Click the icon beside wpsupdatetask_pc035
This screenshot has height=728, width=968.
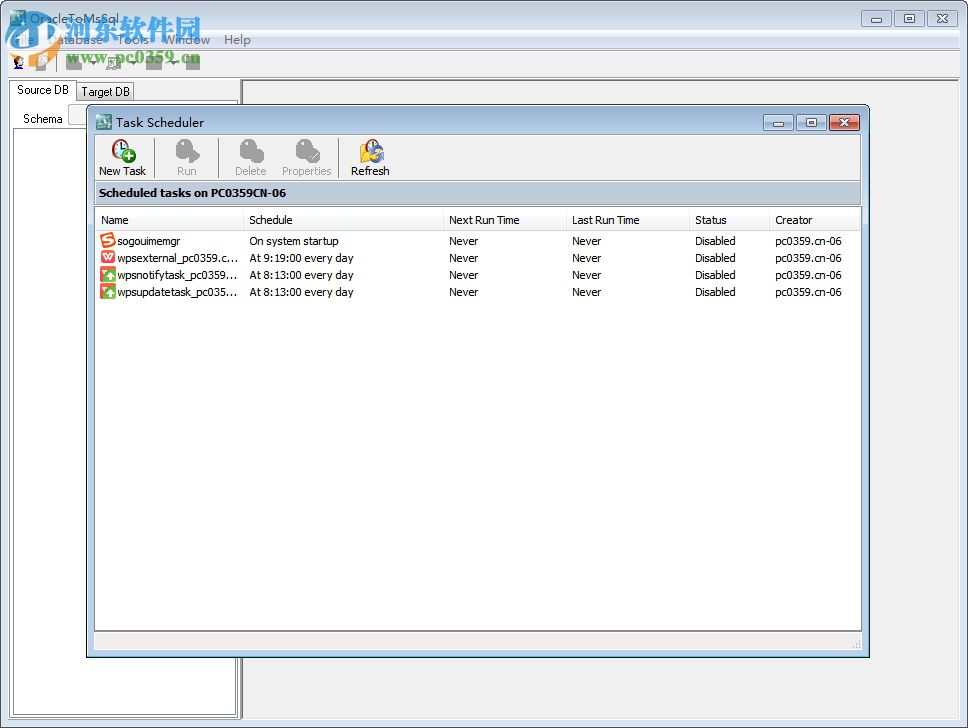click(x=105, y=292)
